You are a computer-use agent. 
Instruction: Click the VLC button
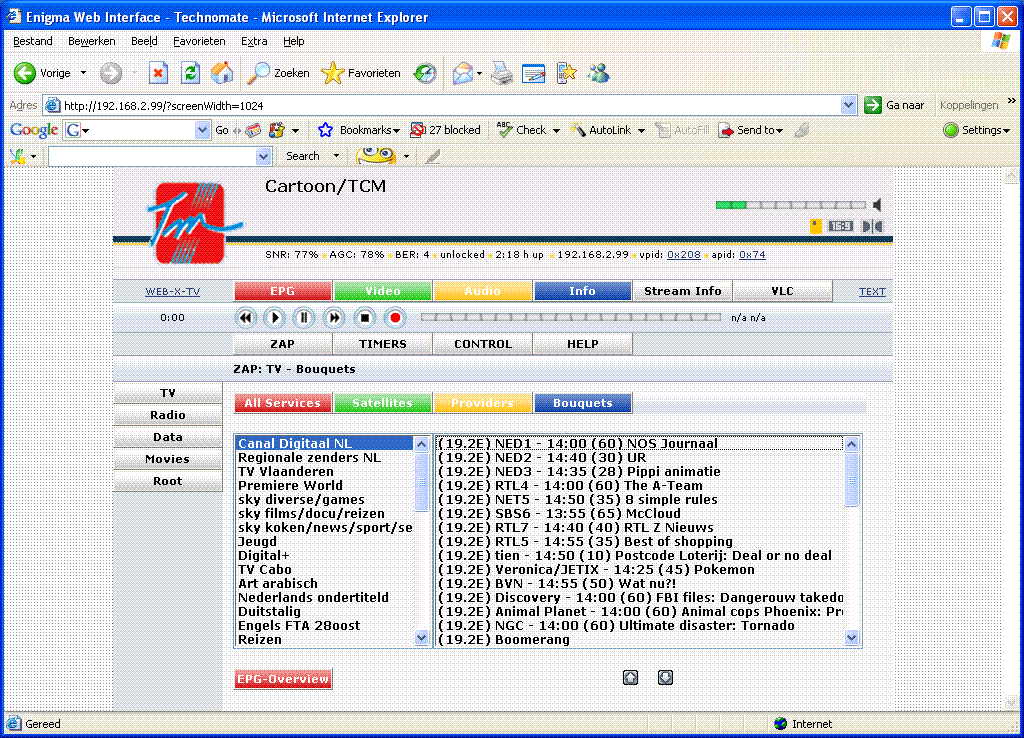click(782, 291)
